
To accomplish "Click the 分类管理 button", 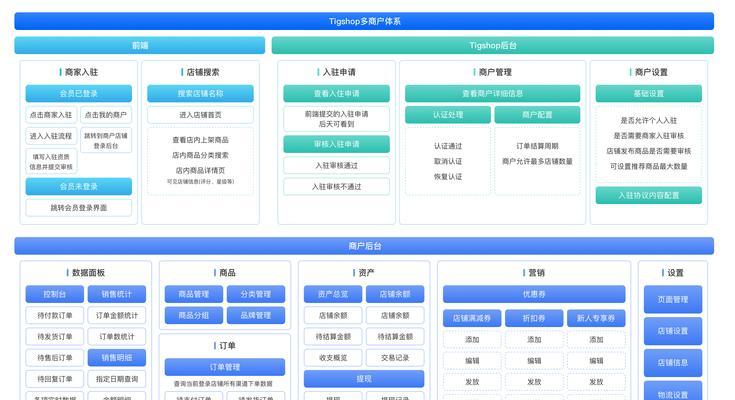I will click(x=256, y=294).
